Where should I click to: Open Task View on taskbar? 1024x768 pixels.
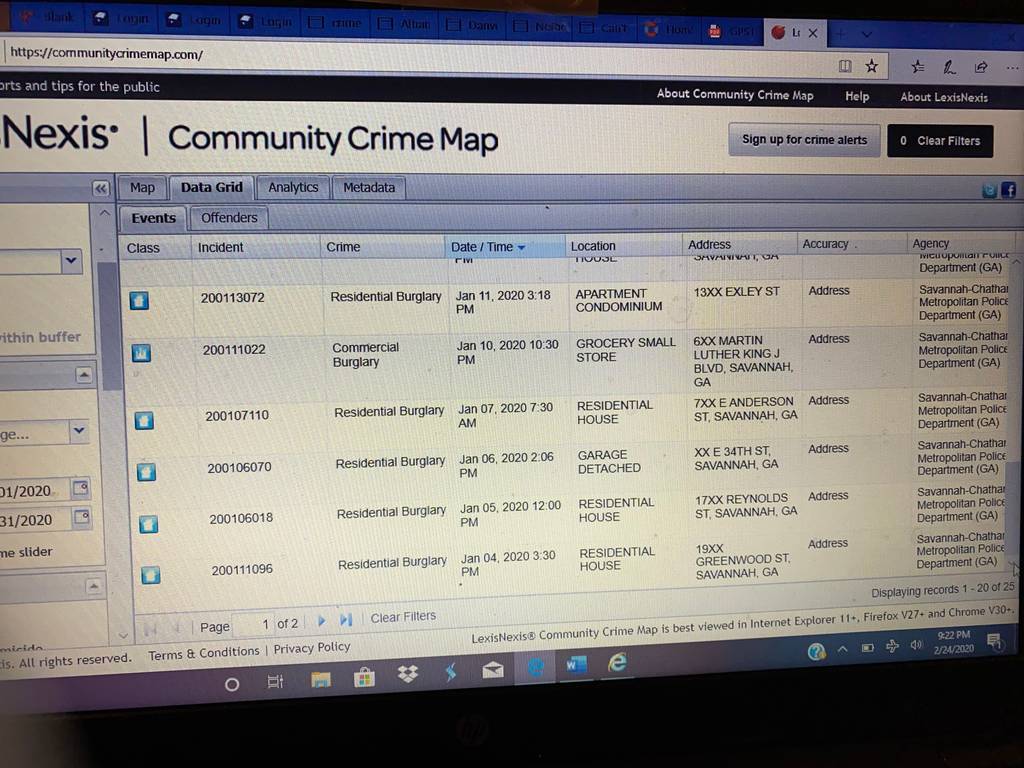[x=275, y=682]
